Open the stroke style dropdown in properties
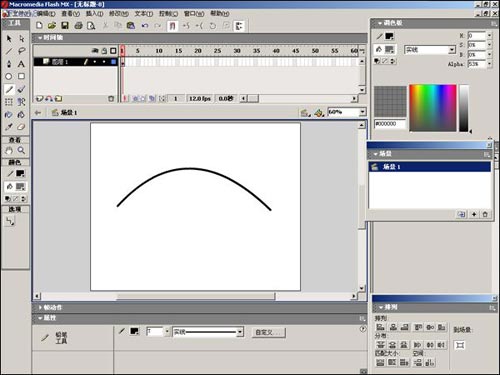The image size is (500, 375). pos(240,332)
